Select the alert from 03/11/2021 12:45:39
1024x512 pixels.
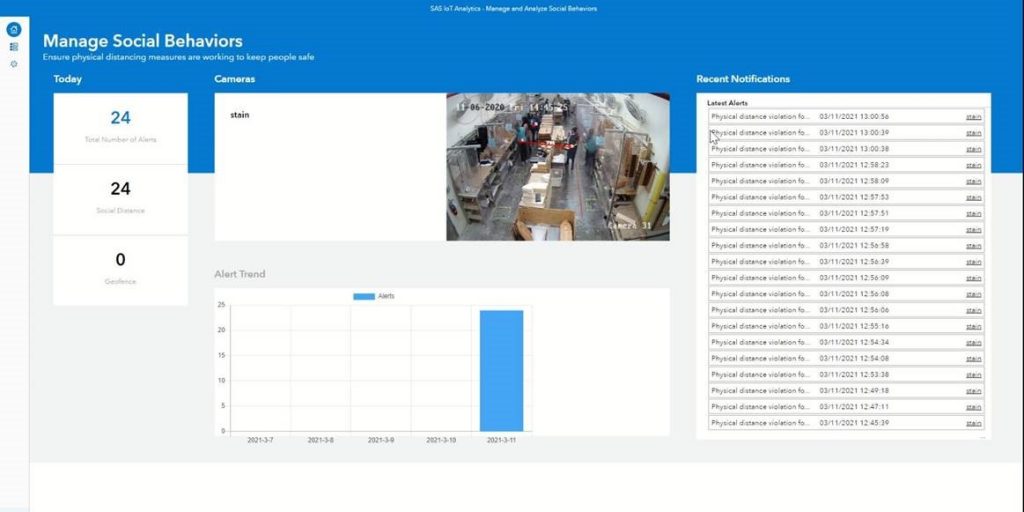coord(845,423)
